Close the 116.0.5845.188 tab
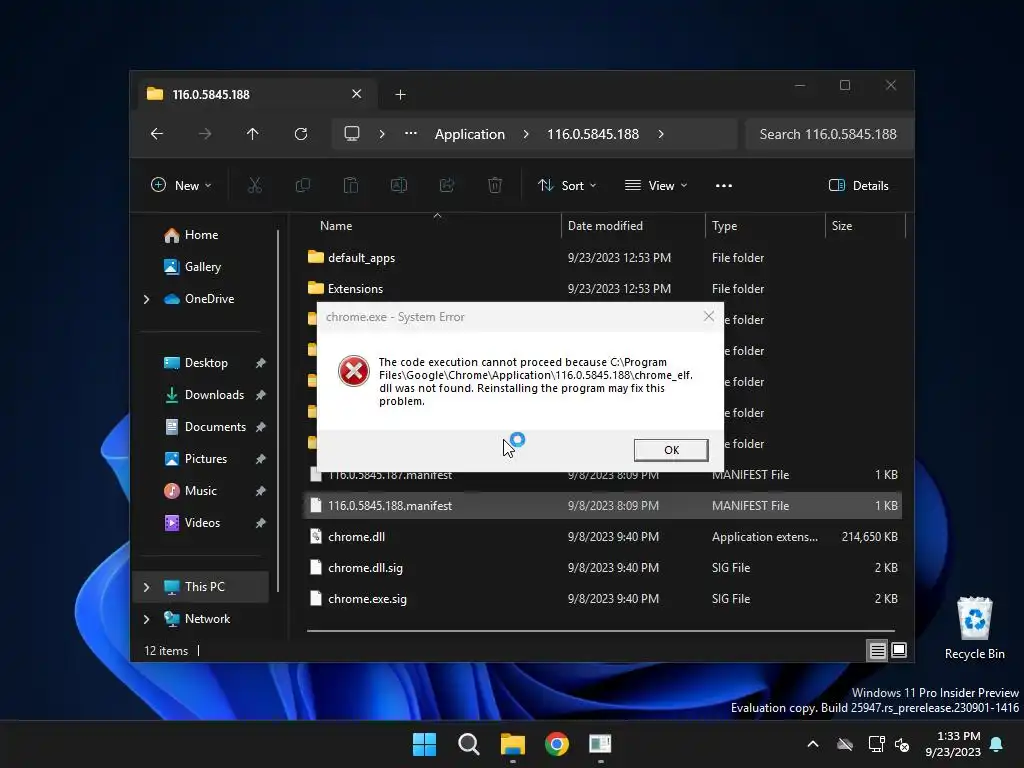The width and height of the screenshot is (1024, 768). [x=357, y=94]
